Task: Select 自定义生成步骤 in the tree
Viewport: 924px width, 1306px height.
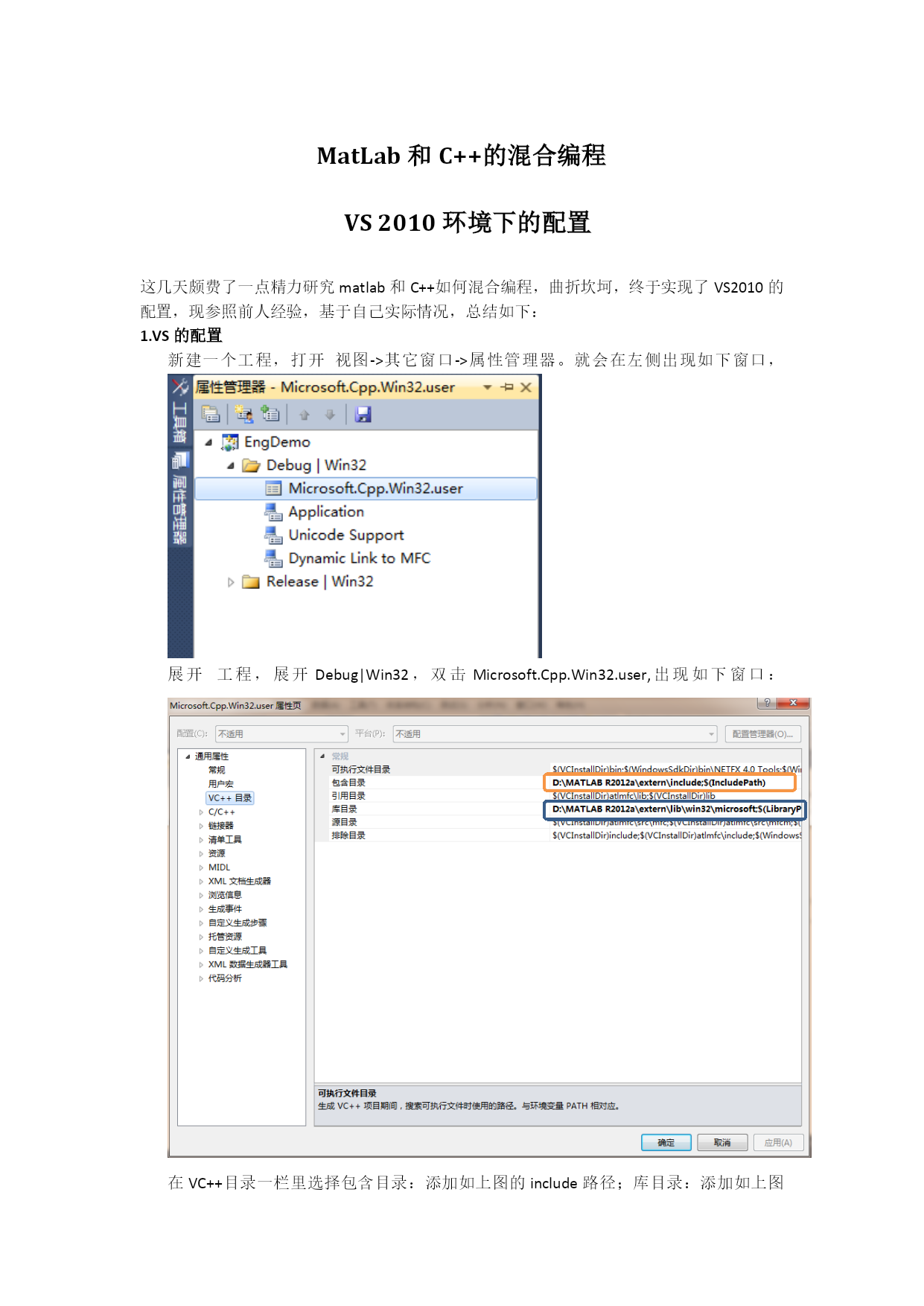Action: [x=238, y=923]
